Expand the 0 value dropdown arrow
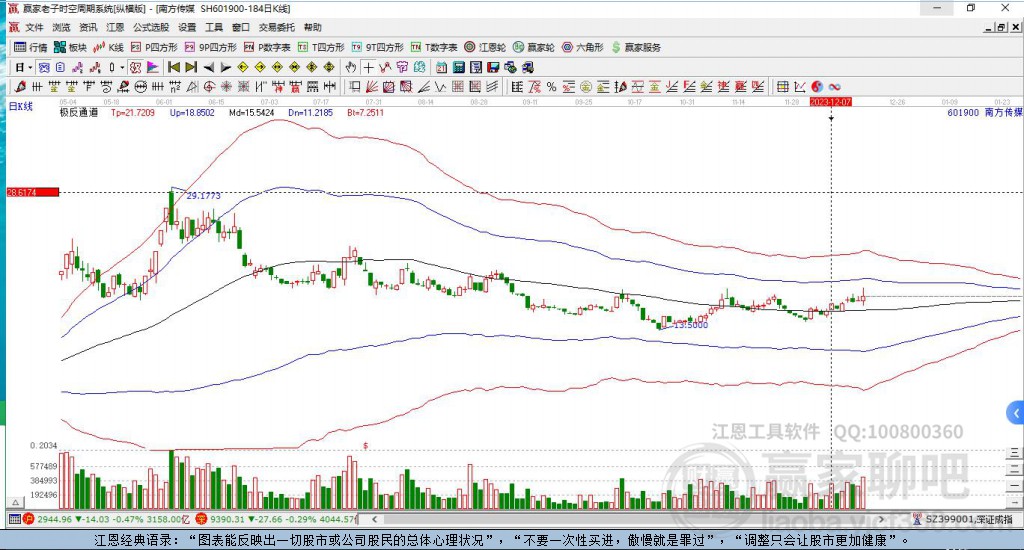Image resolution: width=1024 pixels, height=550 pixels. point(122,67)
